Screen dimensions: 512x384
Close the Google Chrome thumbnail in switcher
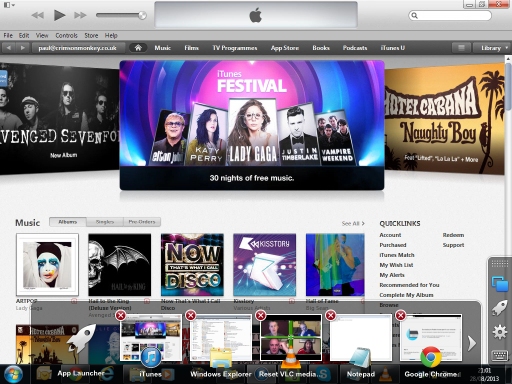tap(401, 315)
